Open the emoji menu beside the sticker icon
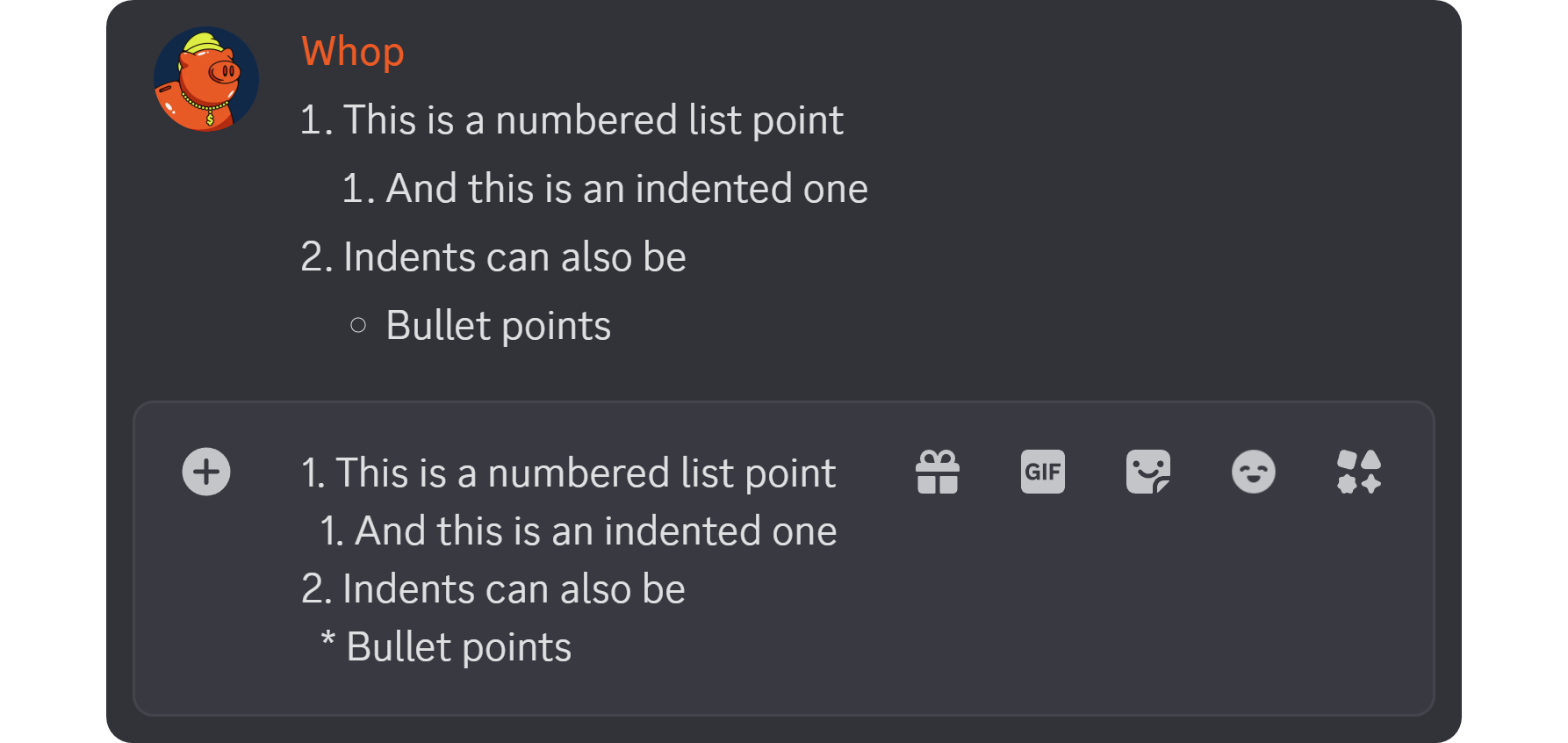The height and width of the screenshot is (743, 1568). point(1254,472)
